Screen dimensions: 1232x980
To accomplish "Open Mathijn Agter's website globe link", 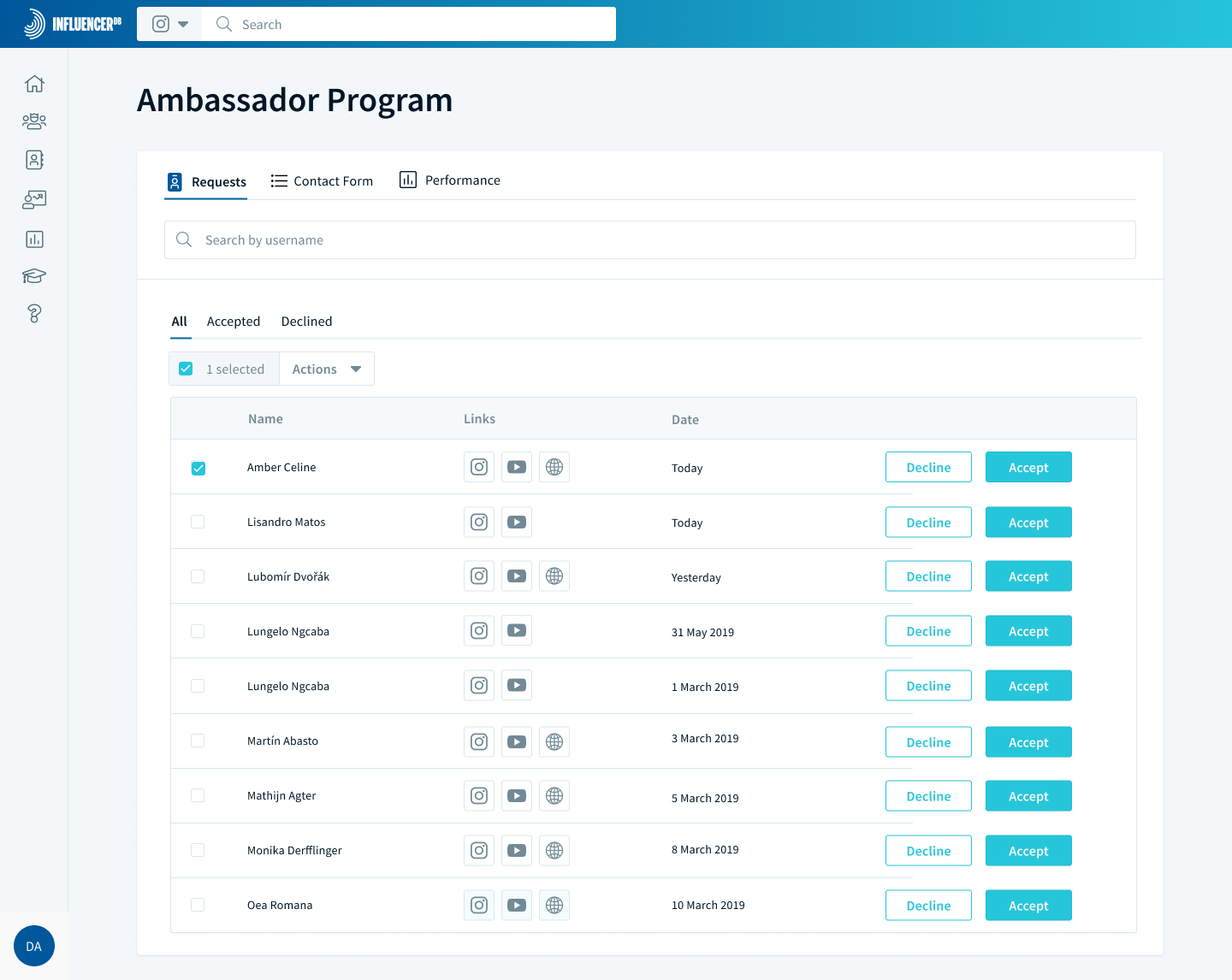I will coord(554,796).
